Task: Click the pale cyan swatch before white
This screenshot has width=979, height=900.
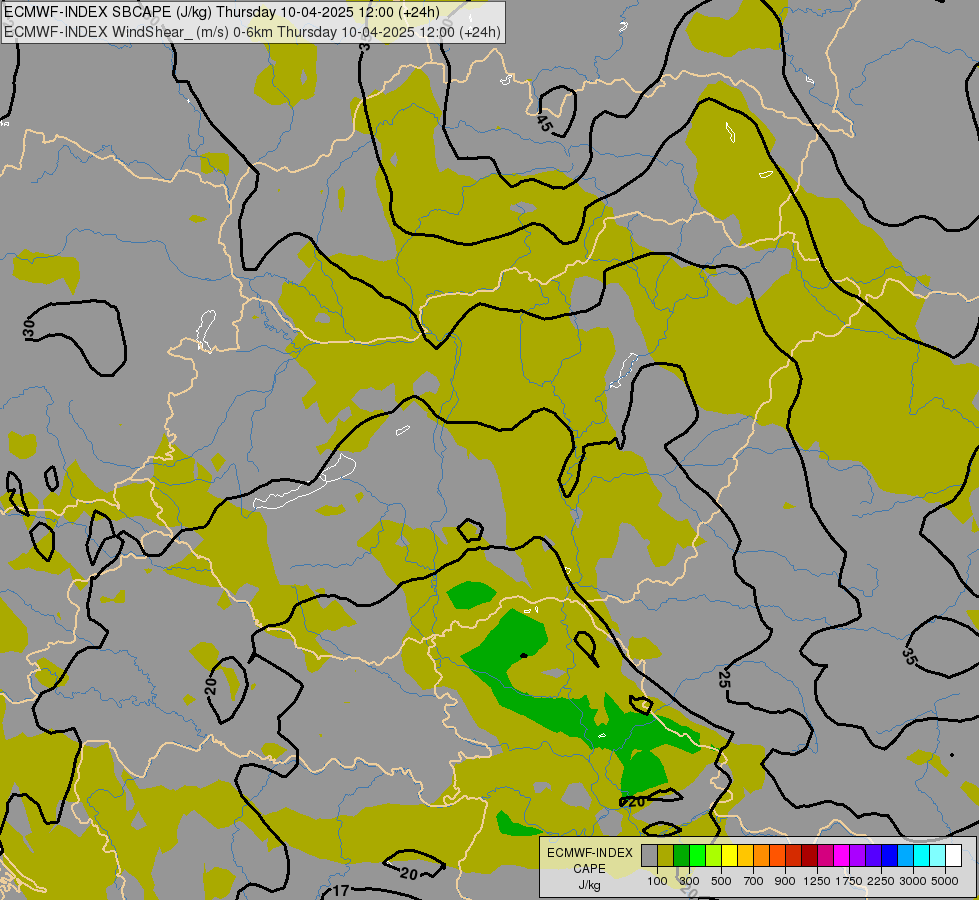Action: coord(938,856)
